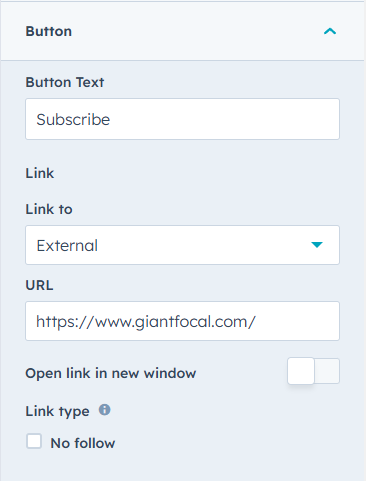
Task: Click the Link type info icon
Action: [x=104, y=410]
